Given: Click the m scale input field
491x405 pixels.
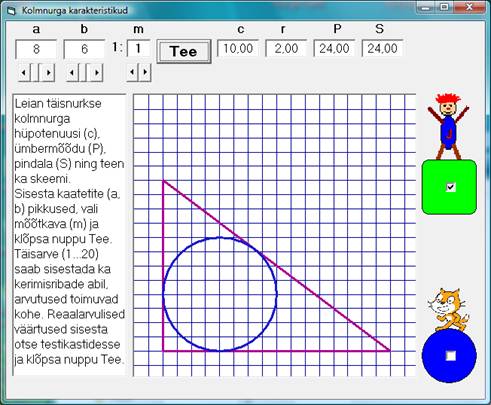Looking at the screenshot, I should click(138, 49).
